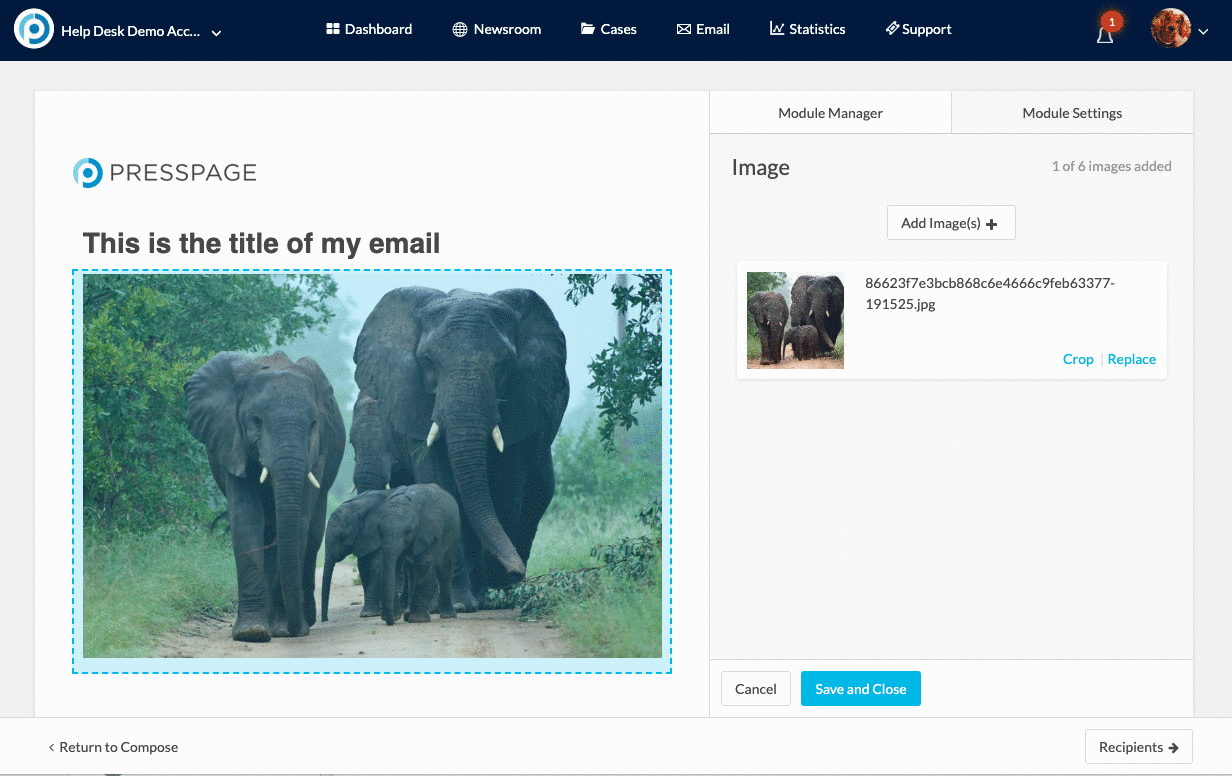Screen dimensions: 1232x776
Task: Open the Cases menu
Action: point(609,29)
